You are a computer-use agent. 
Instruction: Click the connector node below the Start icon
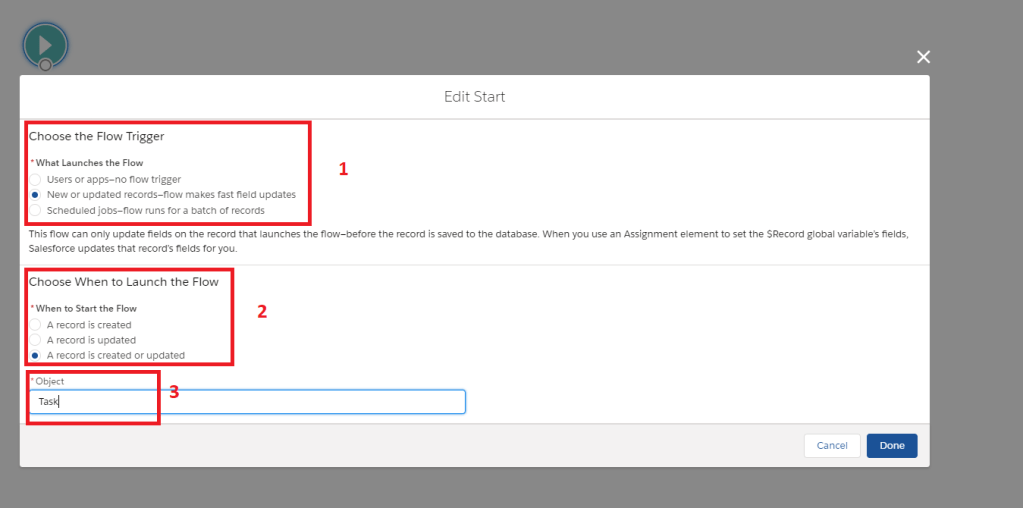(x=45, y=66)
